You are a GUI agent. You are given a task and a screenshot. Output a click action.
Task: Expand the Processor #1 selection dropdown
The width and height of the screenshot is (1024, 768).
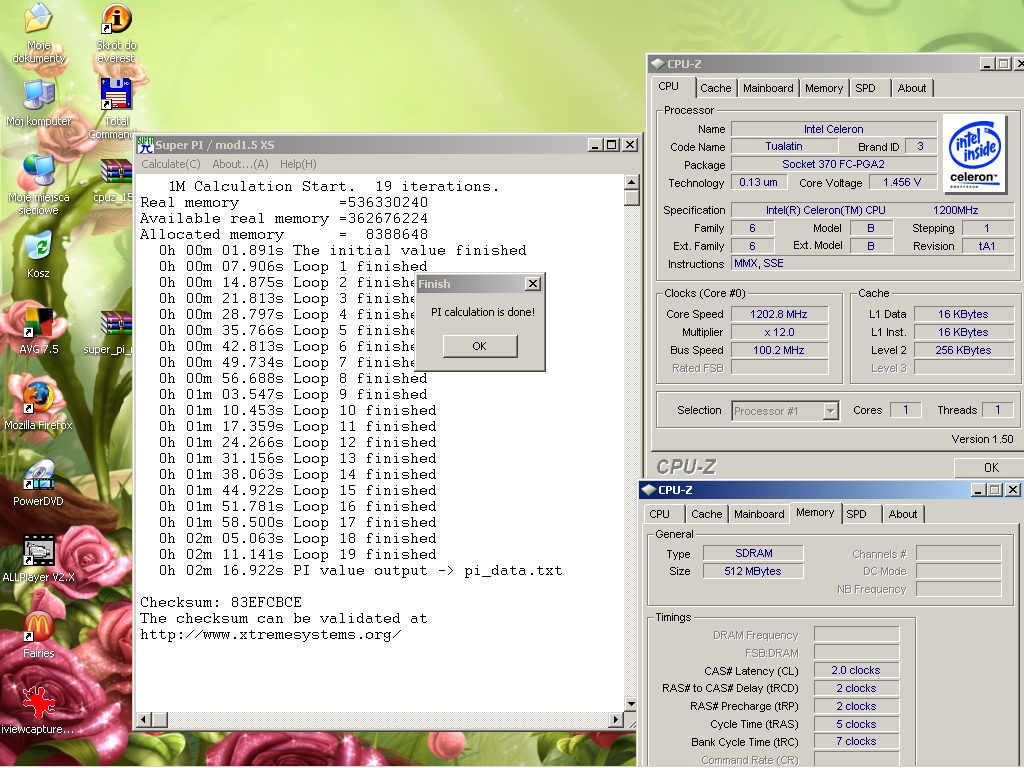830,411
